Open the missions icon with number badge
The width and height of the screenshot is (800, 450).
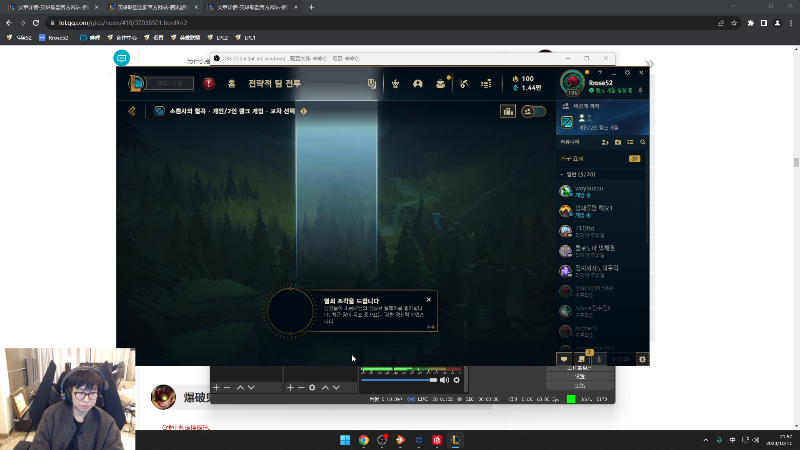pos(582,359)
